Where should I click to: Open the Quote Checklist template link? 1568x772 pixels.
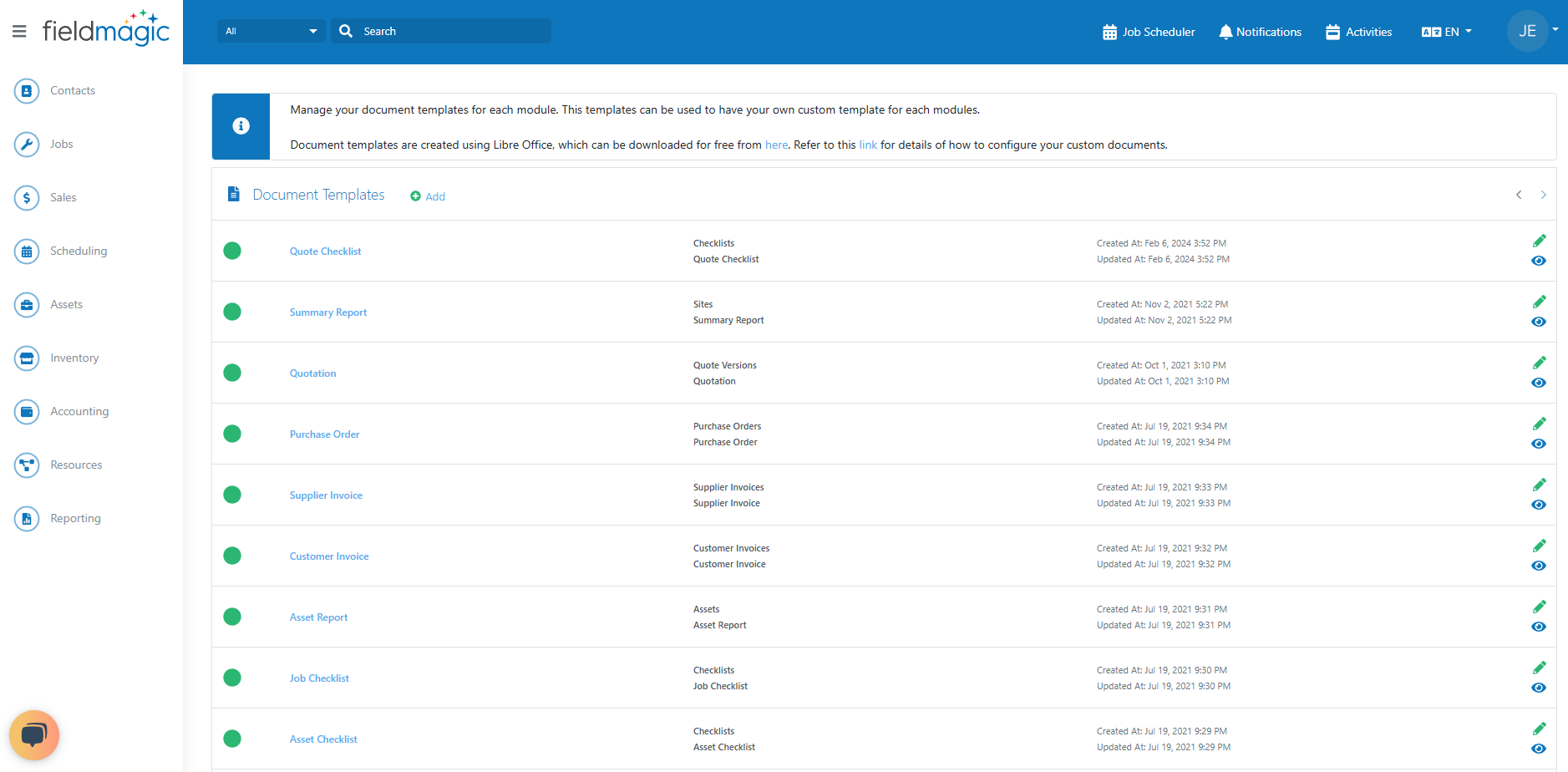pyautogui.click(x=326, y=251)
